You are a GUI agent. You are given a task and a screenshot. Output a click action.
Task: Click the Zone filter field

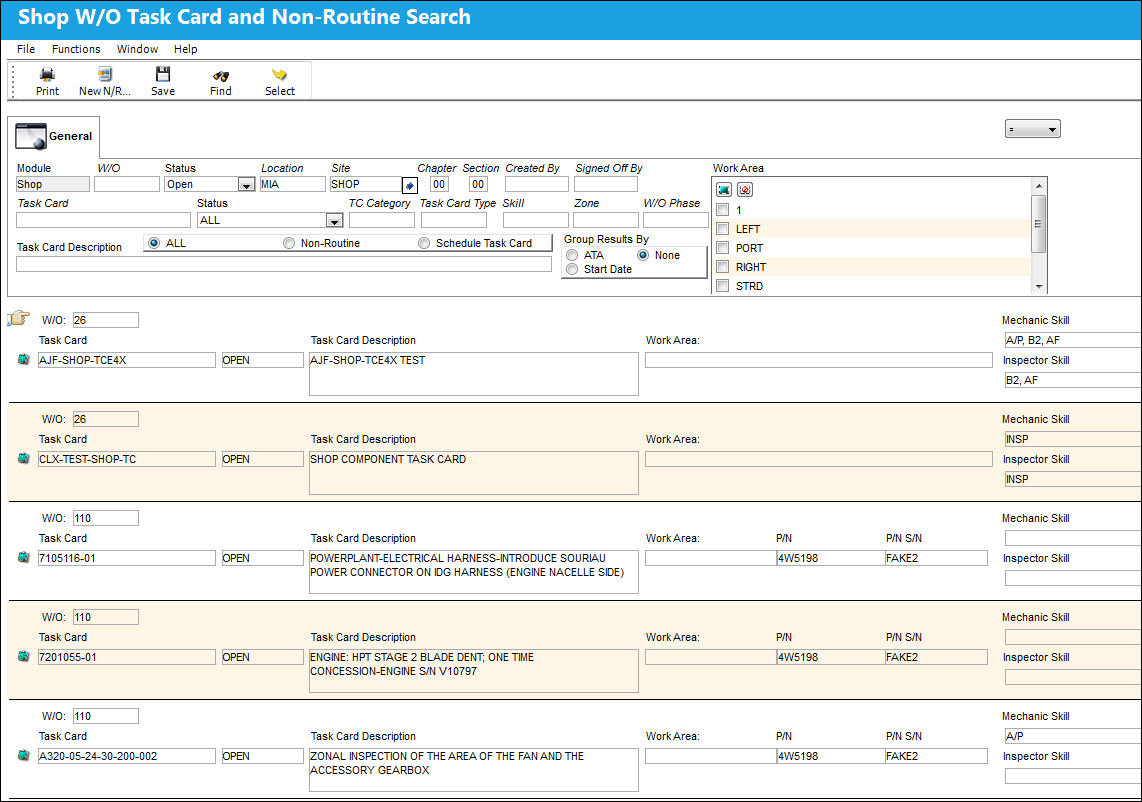605,220
